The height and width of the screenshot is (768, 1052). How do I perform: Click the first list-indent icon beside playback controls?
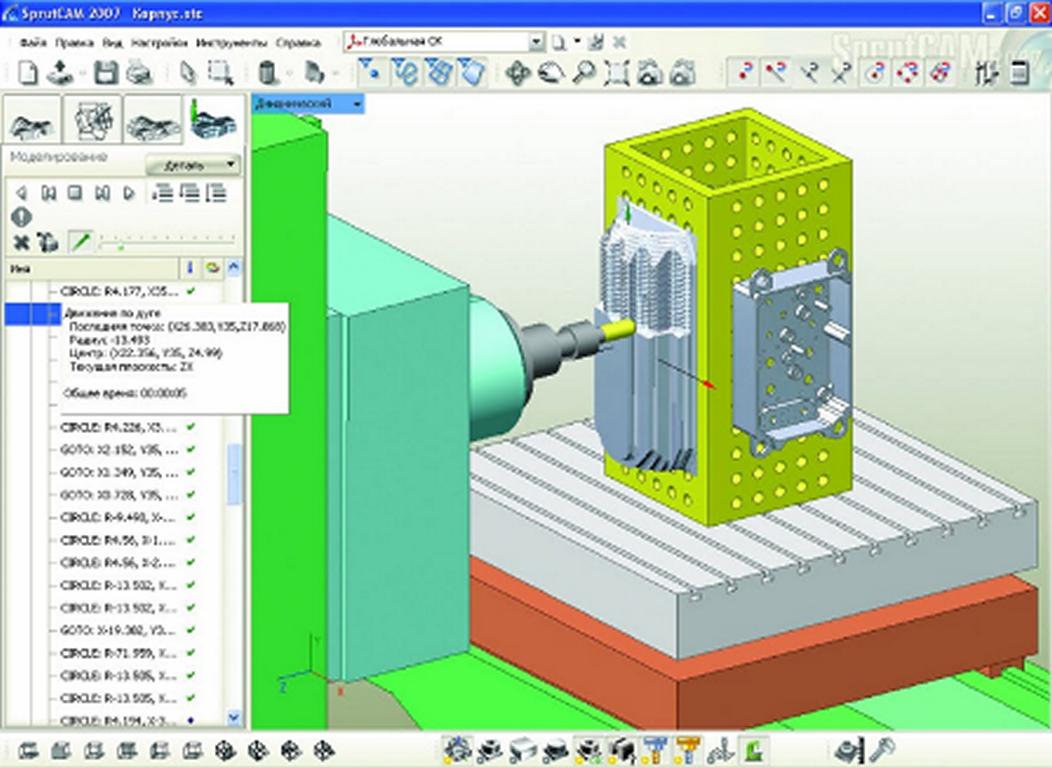162,193
